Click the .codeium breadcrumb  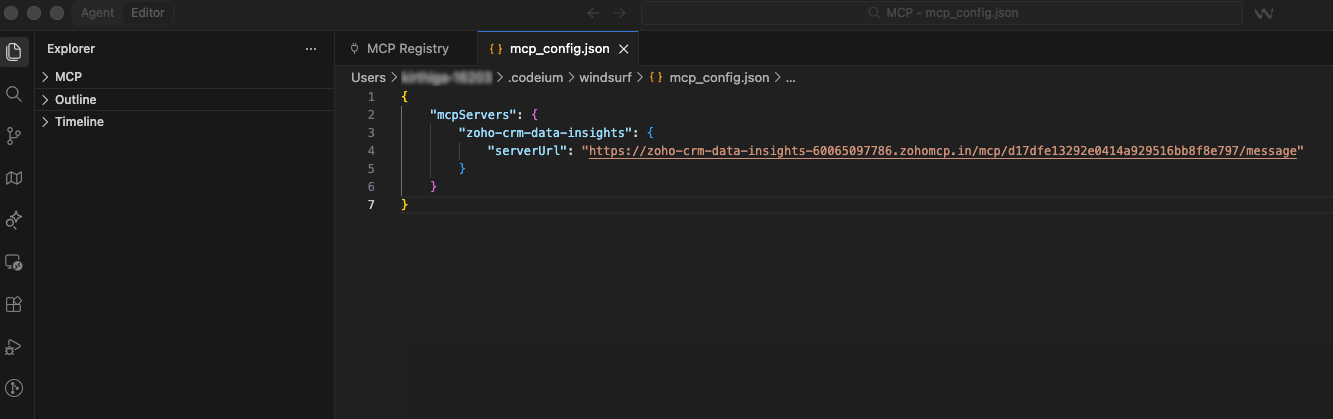point(536,77)
